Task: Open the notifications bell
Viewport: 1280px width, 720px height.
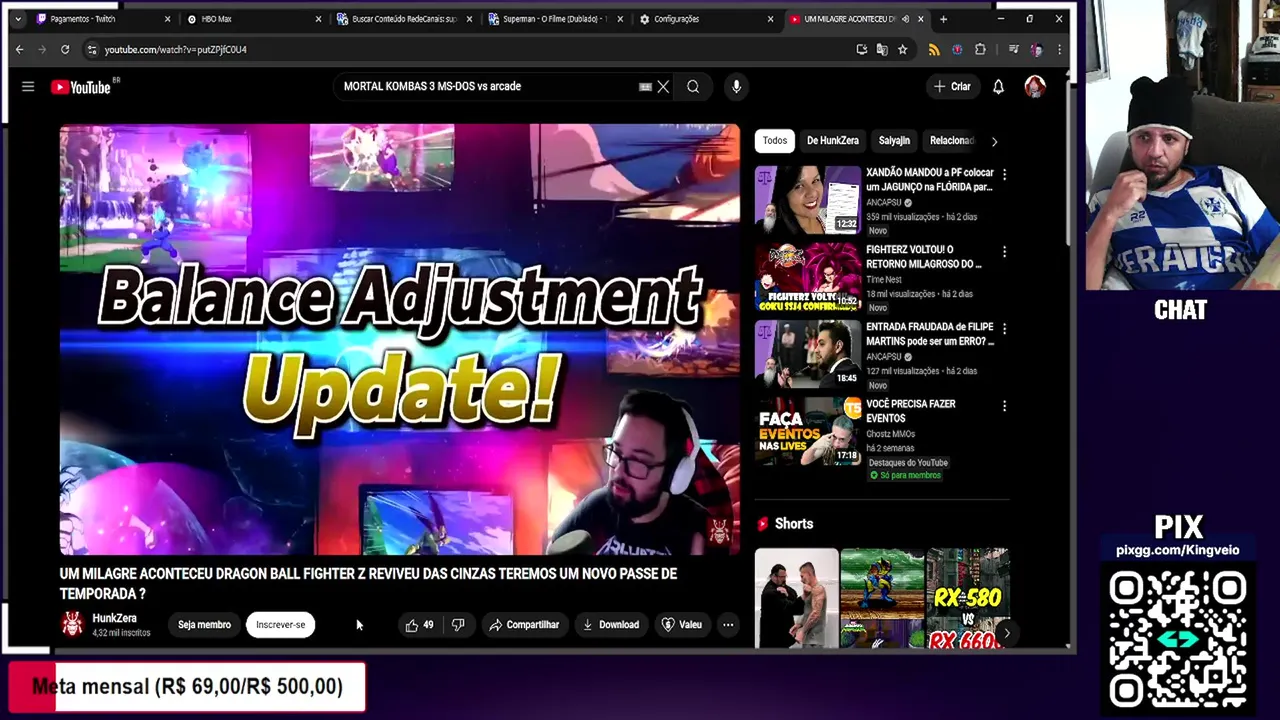Action: tap(998, 87)
